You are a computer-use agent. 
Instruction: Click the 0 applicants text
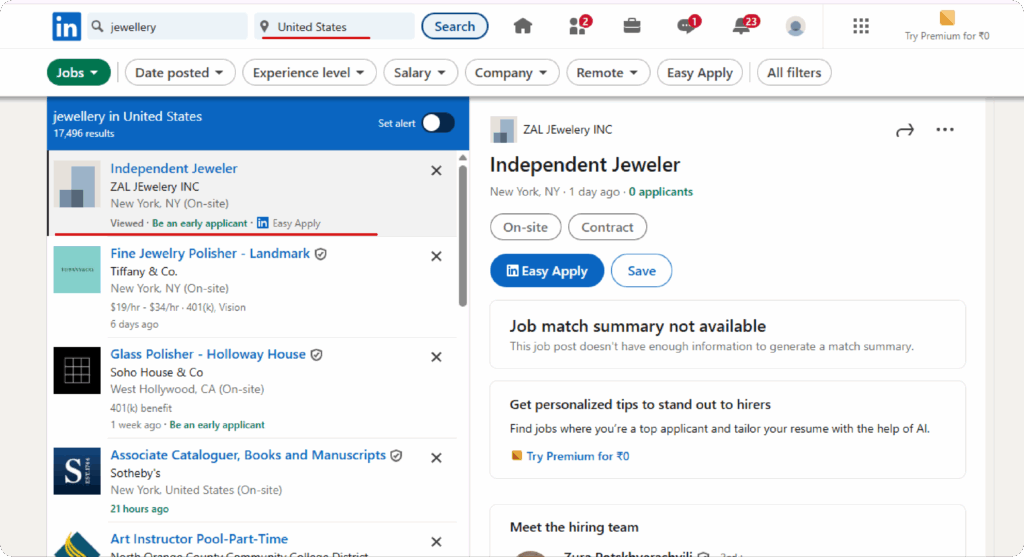pyautogui.click(x=661, y=192)
